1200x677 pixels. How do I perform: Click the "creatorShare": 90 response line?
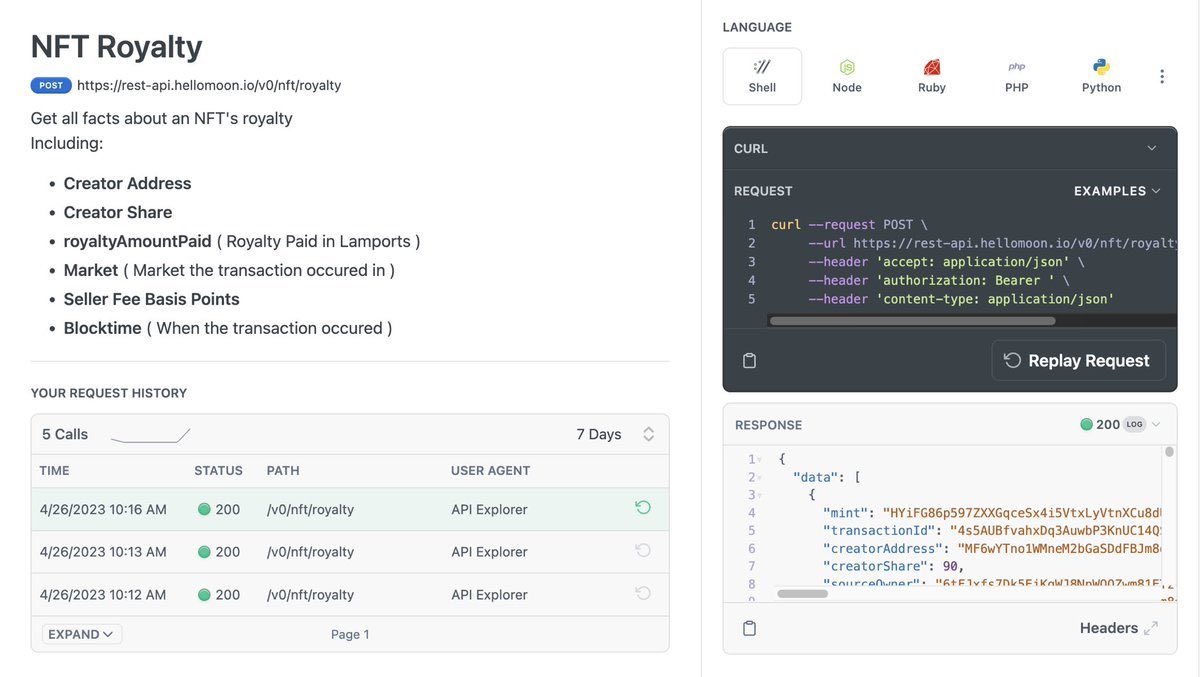[x=893, y=566]
